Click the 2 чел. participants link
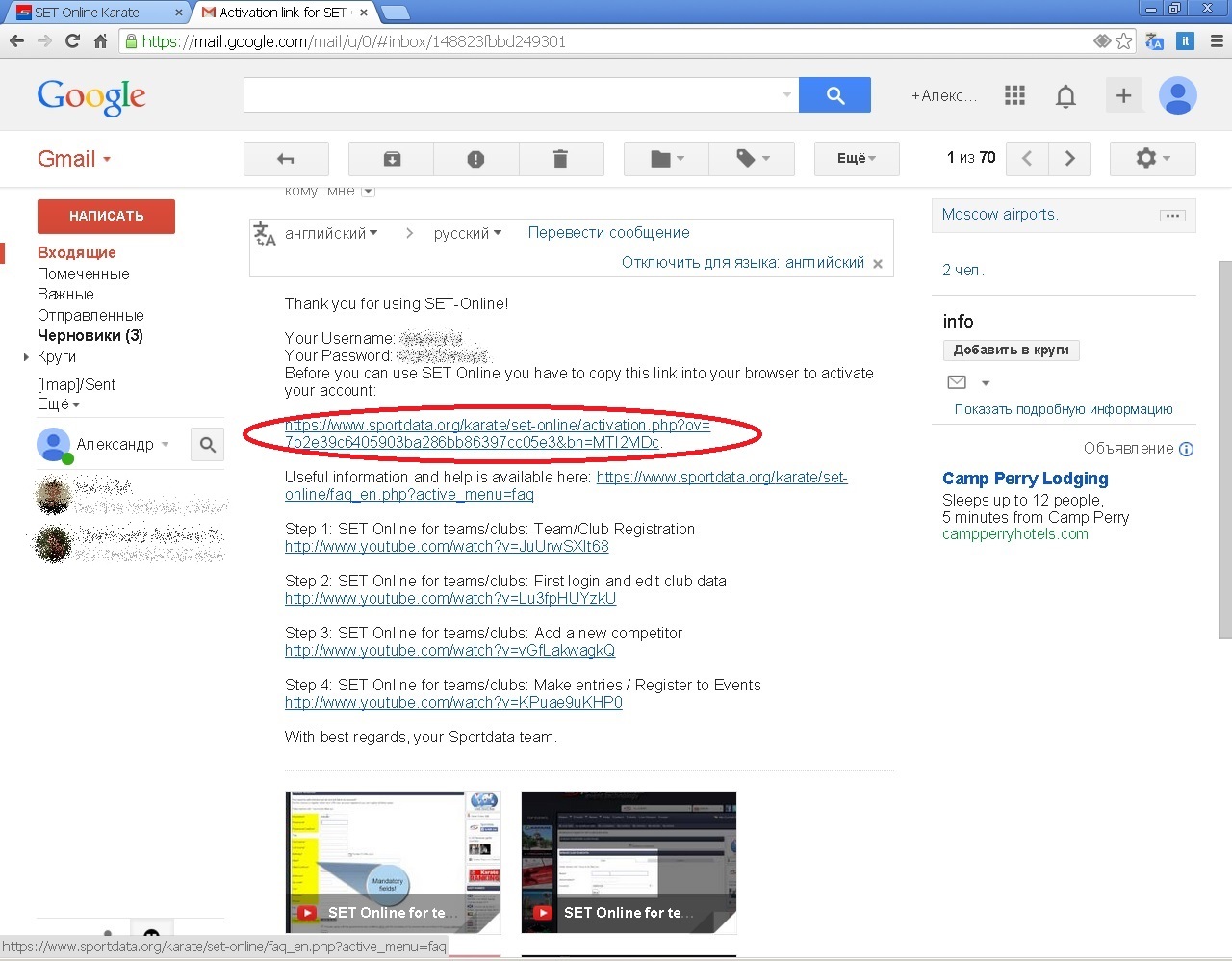 pyautogui.click(x=963, y=270)
